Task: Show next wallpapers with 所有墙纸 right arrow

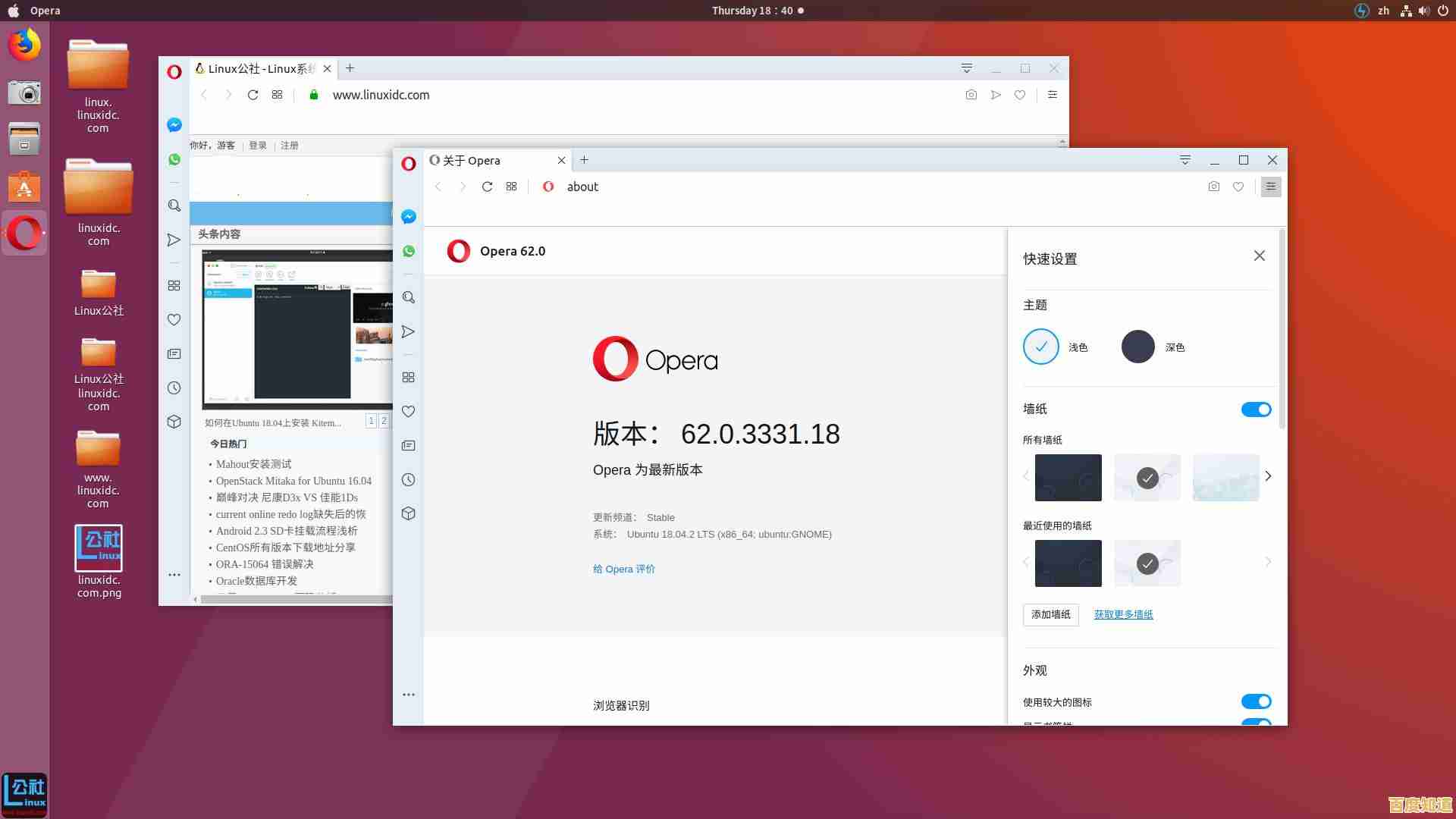Action: (x=1268, y=476)
